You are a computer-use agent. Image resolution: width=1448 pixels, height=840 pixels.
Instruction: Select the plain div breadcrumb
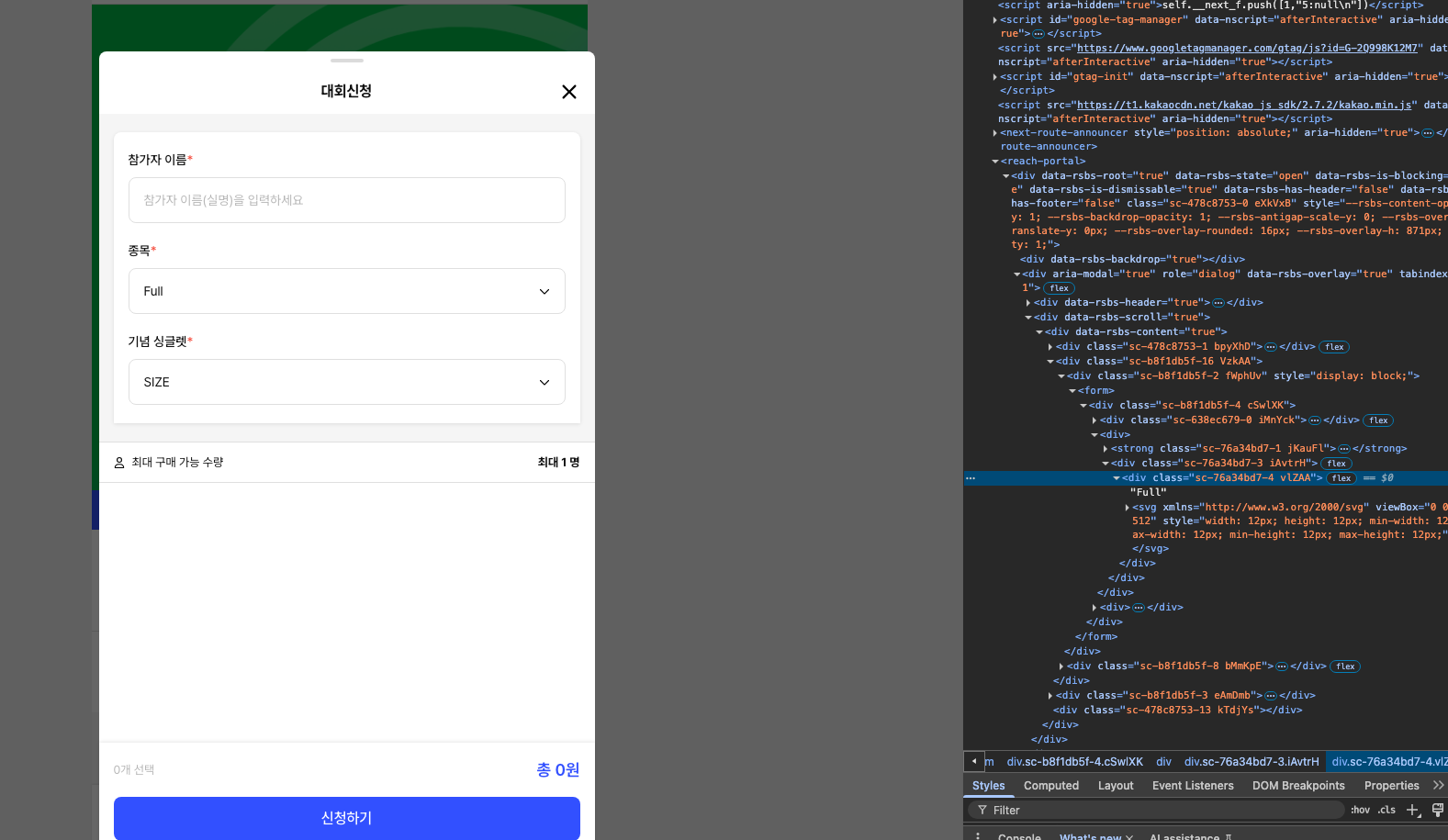(1163, 762)
